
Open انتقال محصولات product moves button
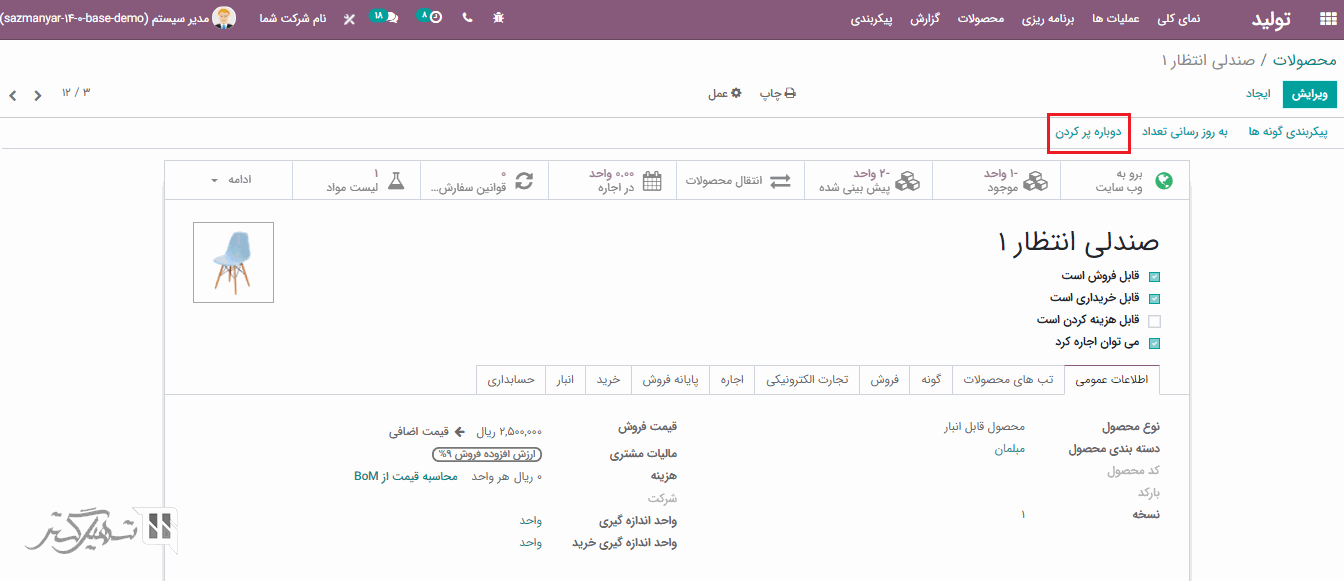click(740, 181)
